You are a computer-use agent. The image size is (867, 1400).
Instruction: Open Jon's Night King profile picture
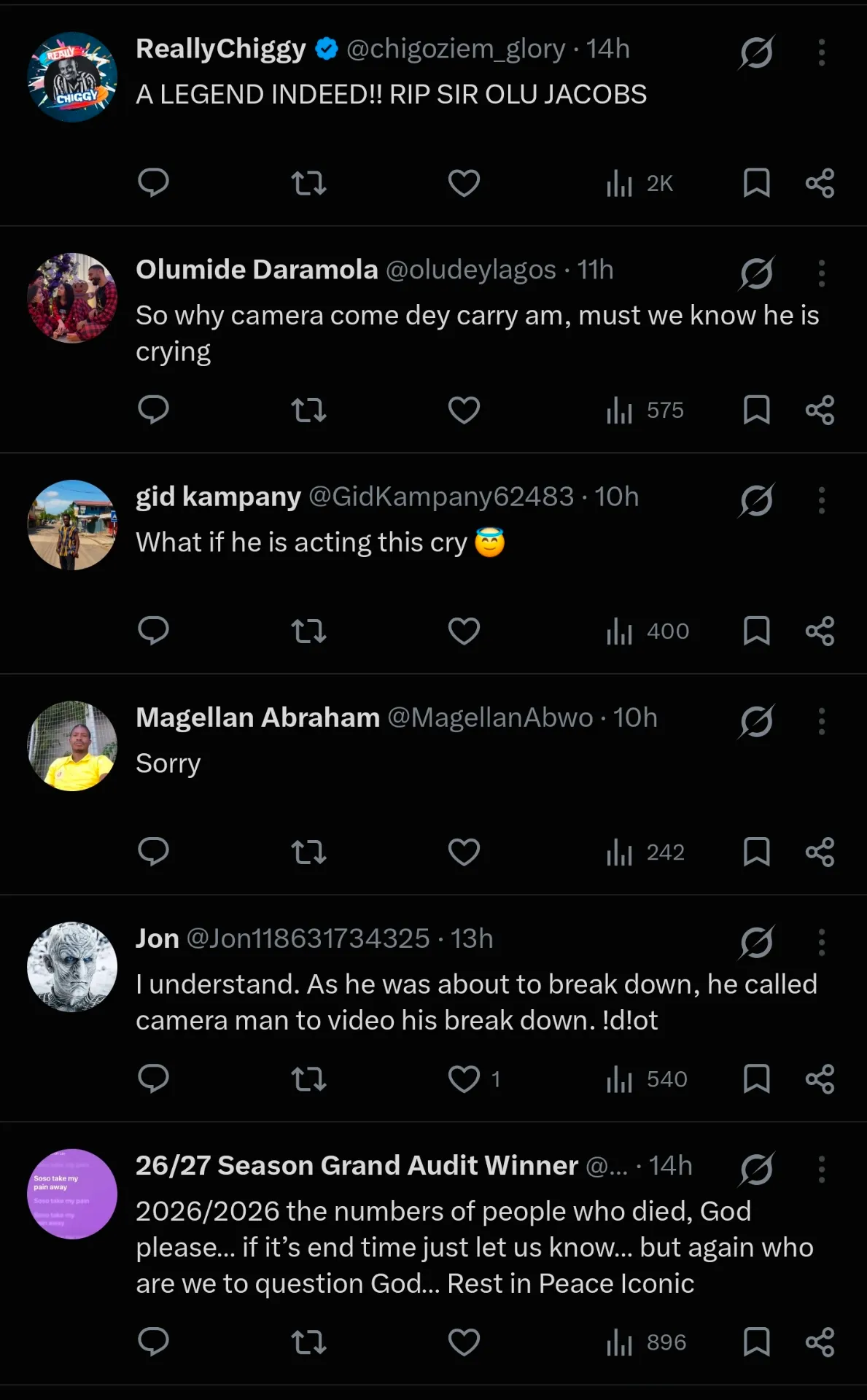(x=72, y=967)
